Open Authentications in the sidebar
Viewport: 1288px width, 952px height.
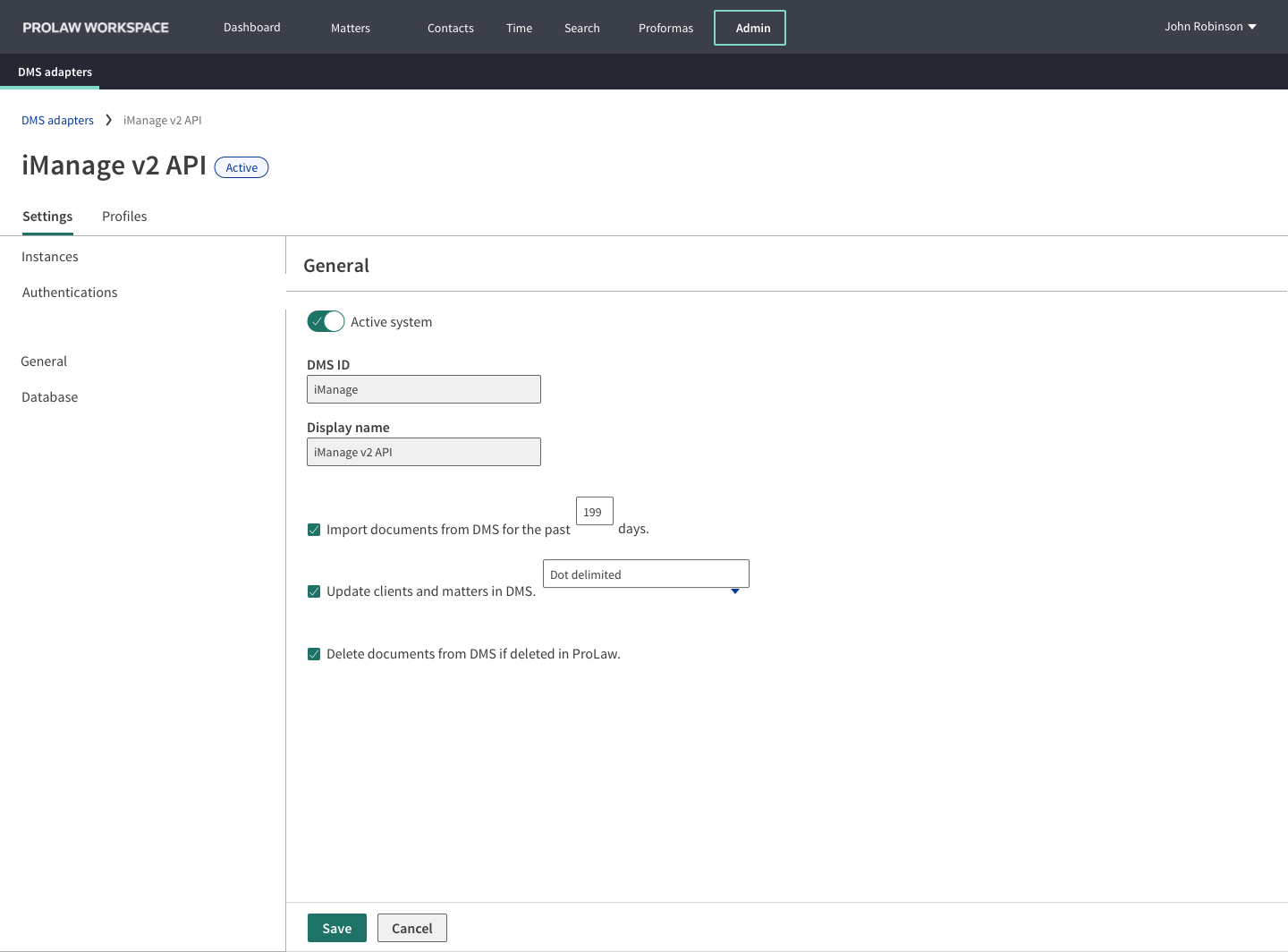coord(70,293)
